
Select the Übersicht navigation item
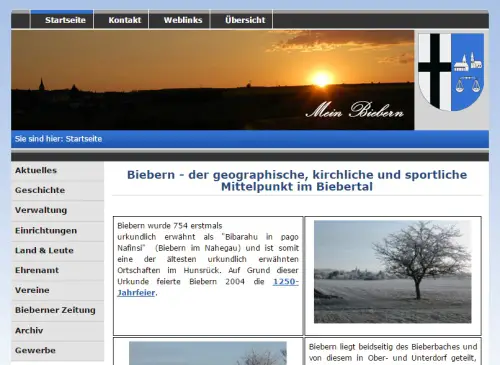coord(242,20)
